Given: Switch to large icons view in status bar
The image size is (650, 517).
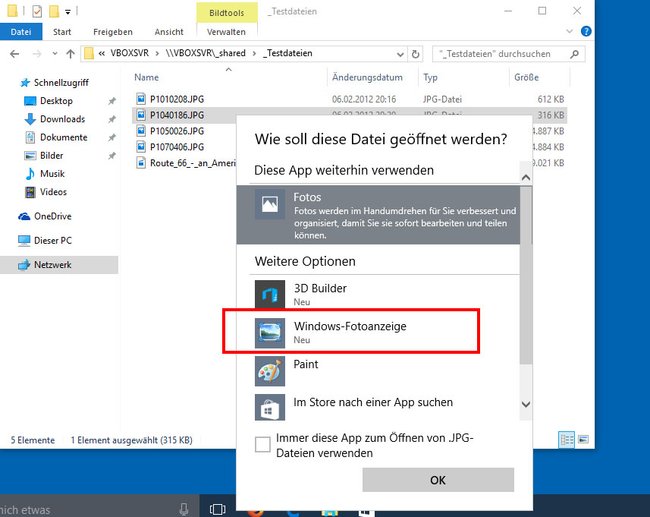Looking at the screenshot, I should tap(583, 439).
